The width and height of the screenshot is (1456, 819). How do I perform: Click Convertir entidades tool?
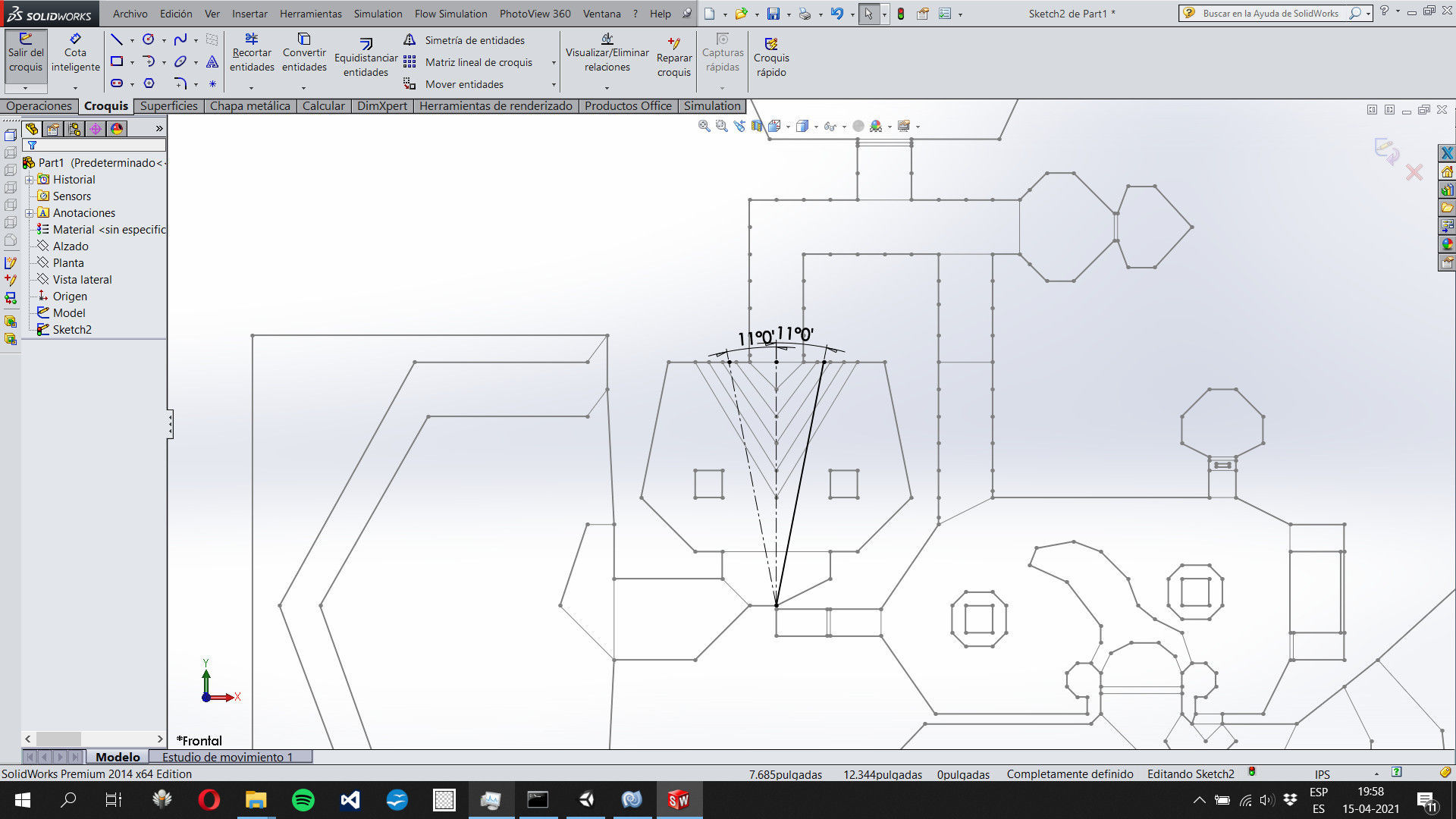304,53
